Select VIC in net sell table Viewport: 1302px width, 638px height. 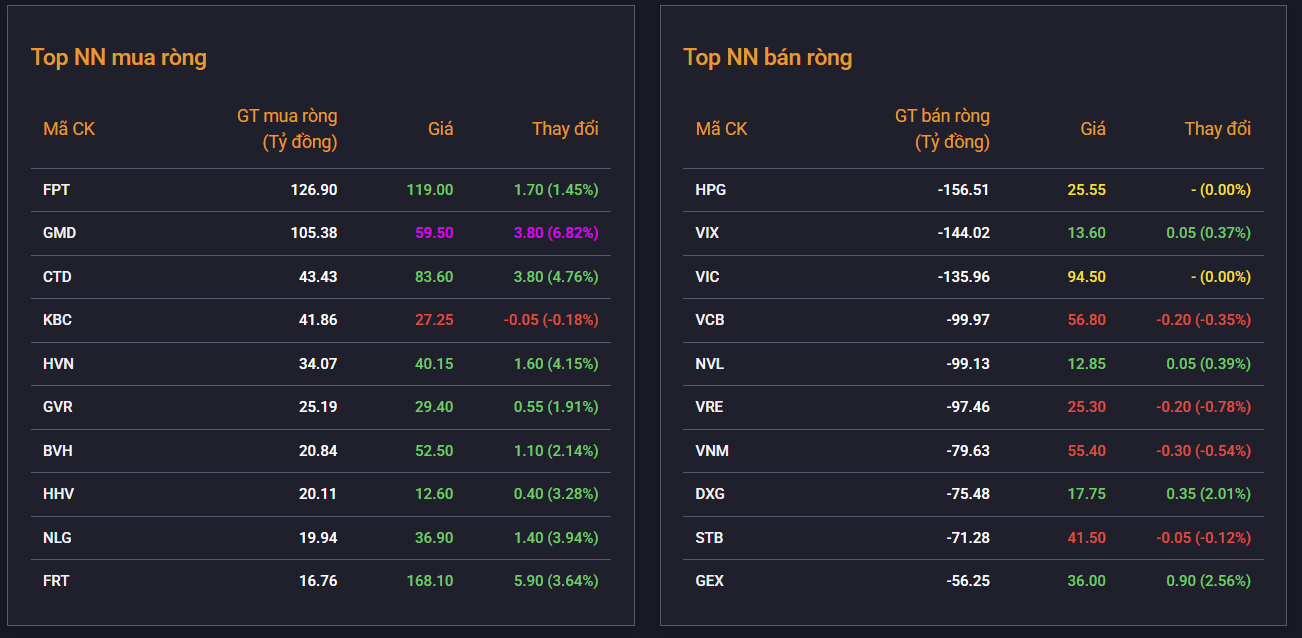[x=707, y=277]
